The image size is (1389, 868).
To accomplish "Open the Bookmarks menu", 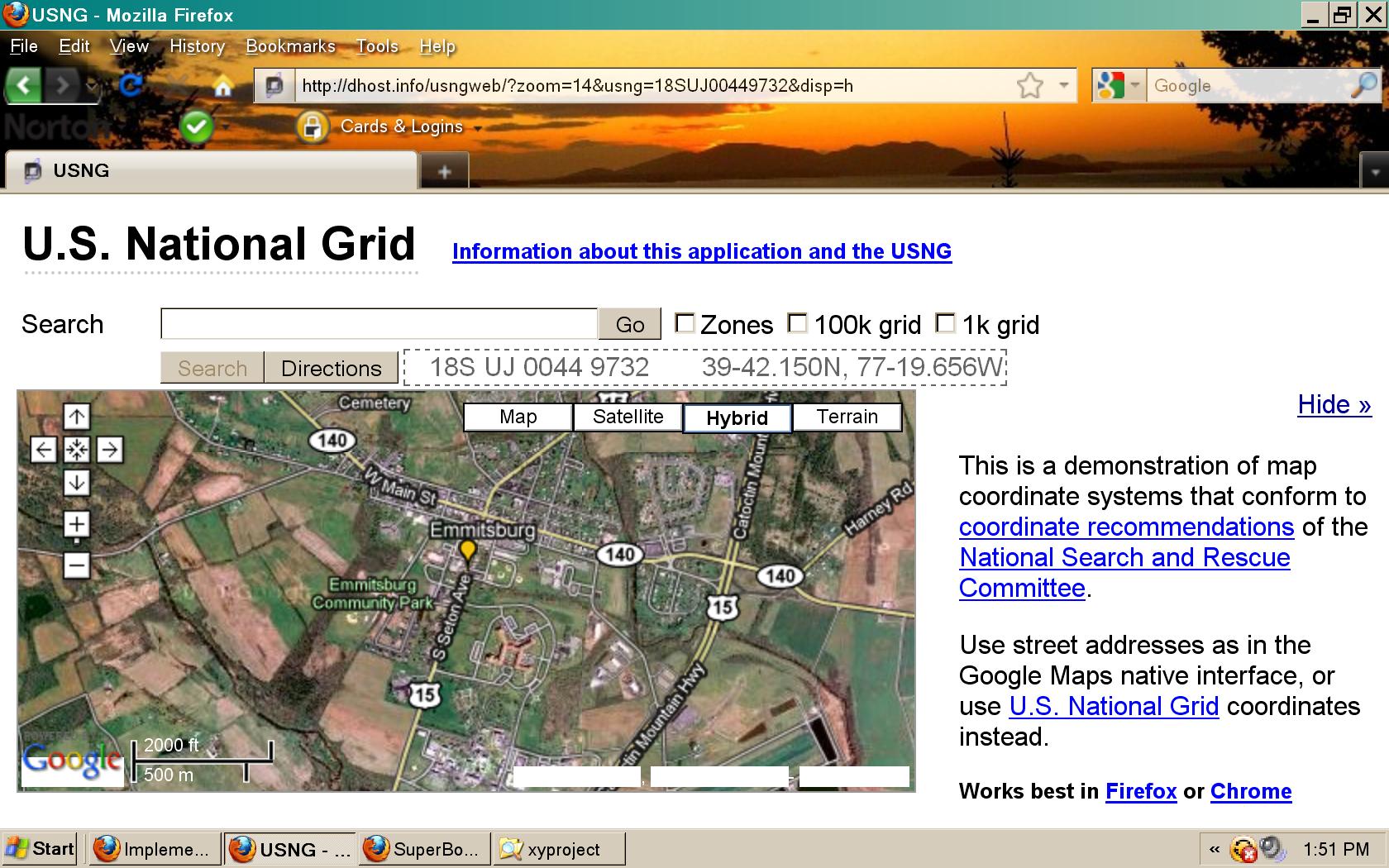I will [x=290, y=46].
